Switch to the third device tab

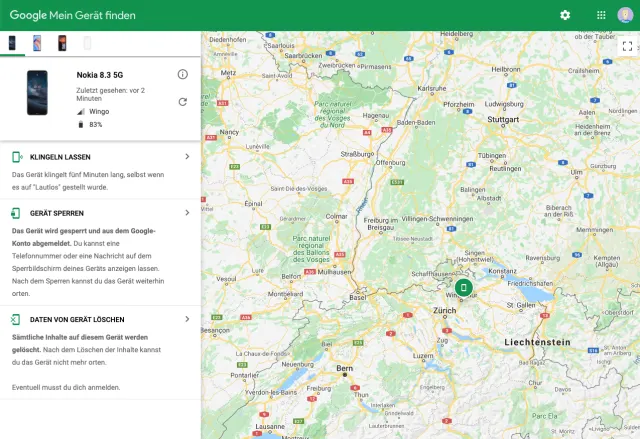pos(62,43)
